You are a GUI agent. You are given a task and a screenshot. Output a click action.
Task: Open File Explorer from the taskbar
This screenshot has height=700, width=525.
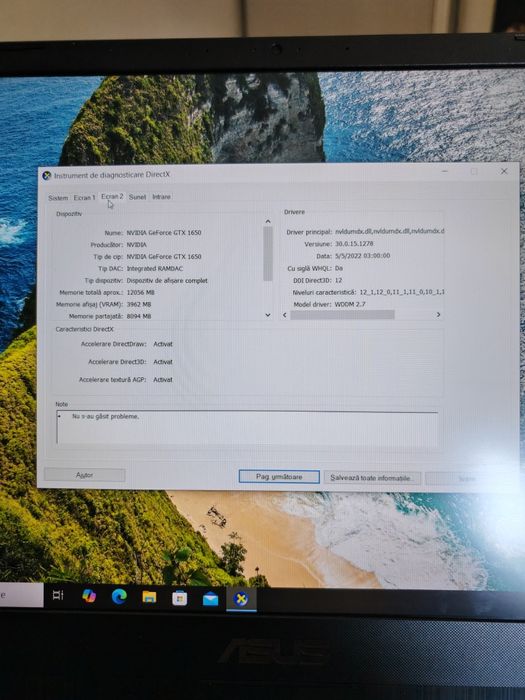pos(150,597)
